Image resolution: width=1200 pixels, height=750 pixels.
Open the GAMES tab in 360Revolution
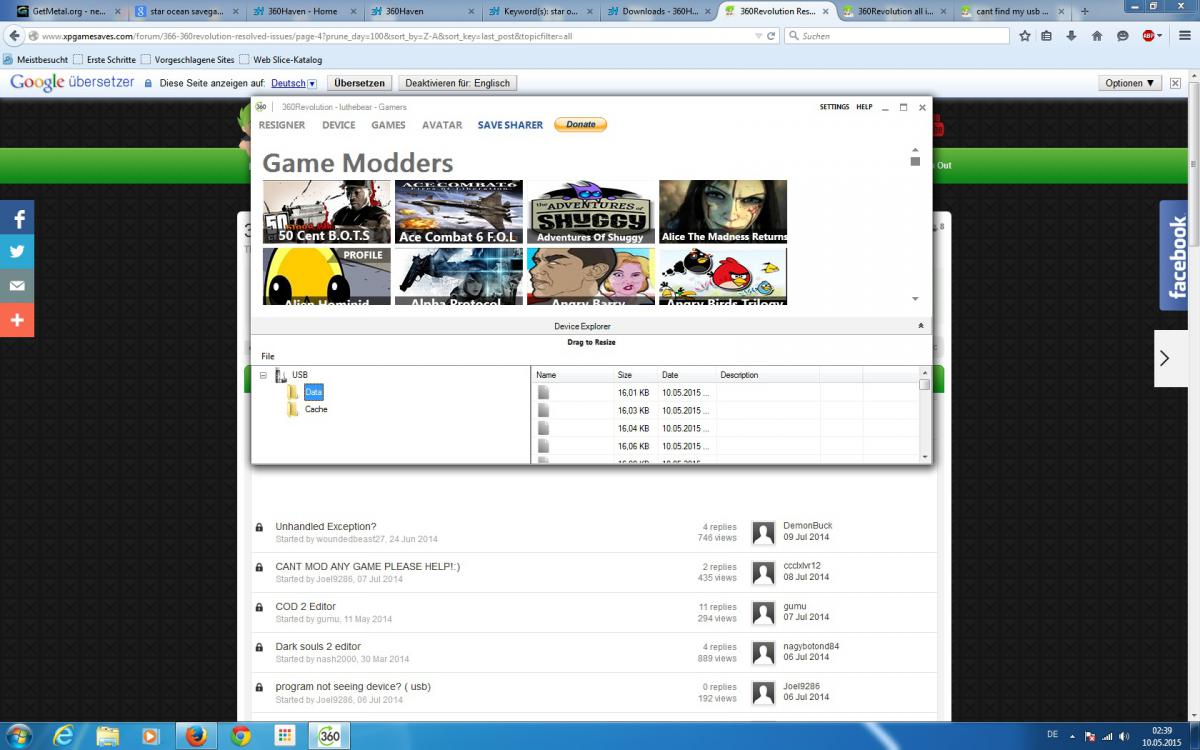coord(388,125)
